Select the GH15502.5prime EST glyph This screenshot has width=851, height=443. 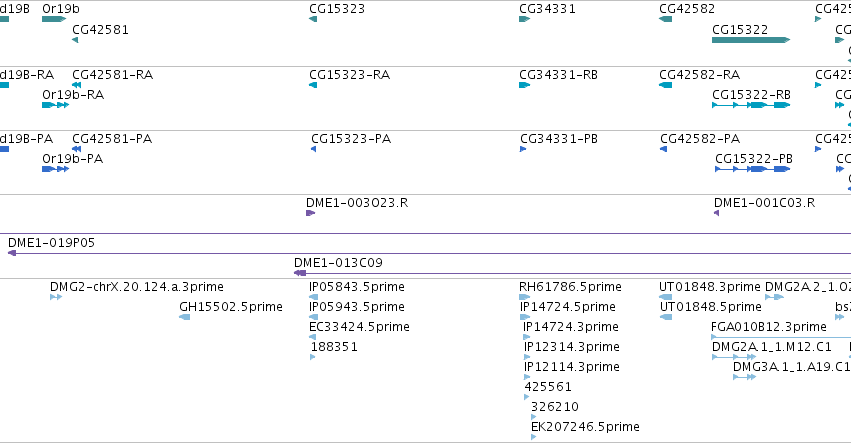pos(185,317)
